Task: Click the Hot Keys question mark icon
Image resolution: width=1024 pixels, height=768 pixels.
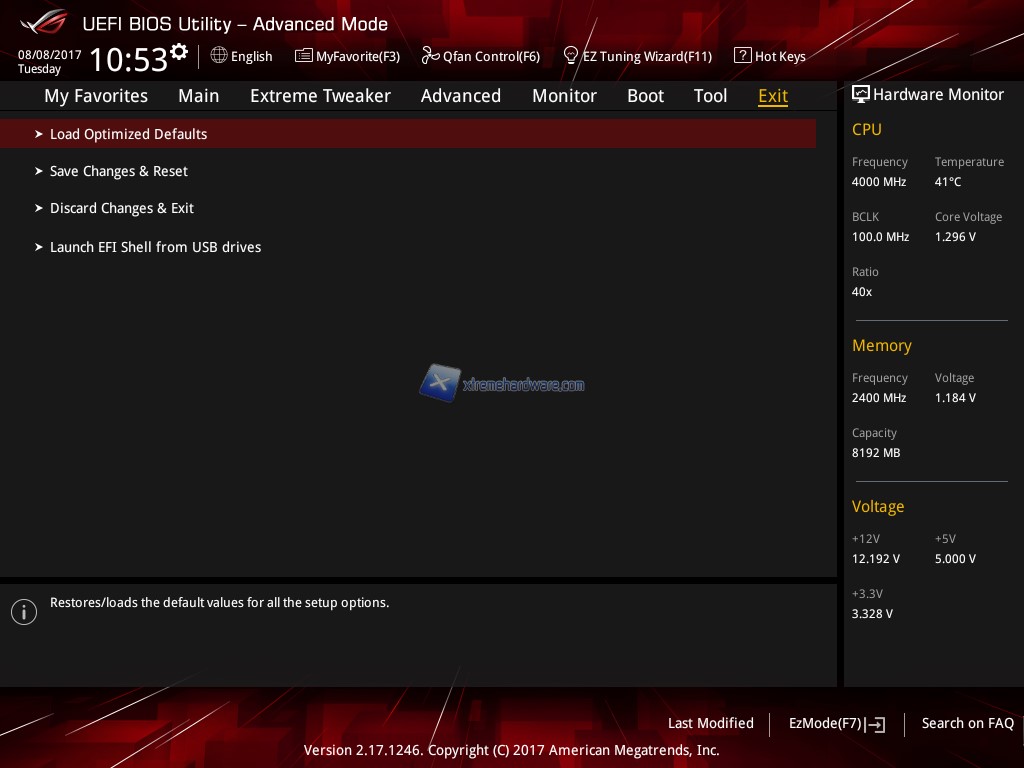Action: pyautogui.click(x=742, y=56)
